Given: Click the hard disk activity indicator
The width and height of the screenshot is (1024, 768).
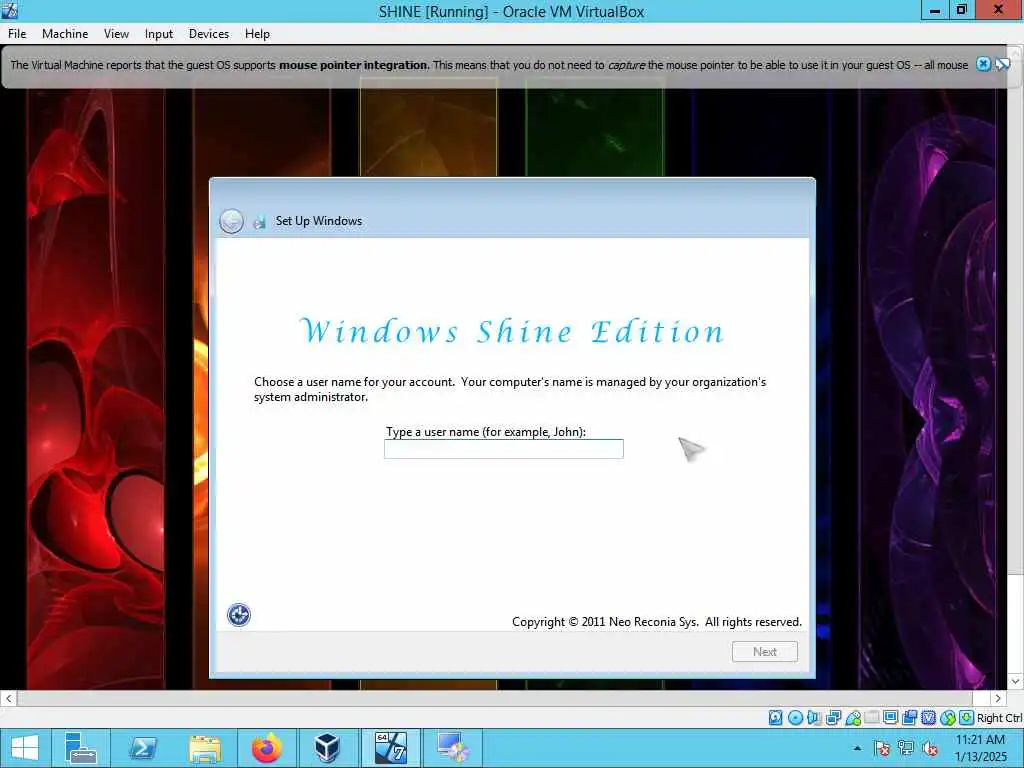Looking at the screenshot, I should (775, 718).
